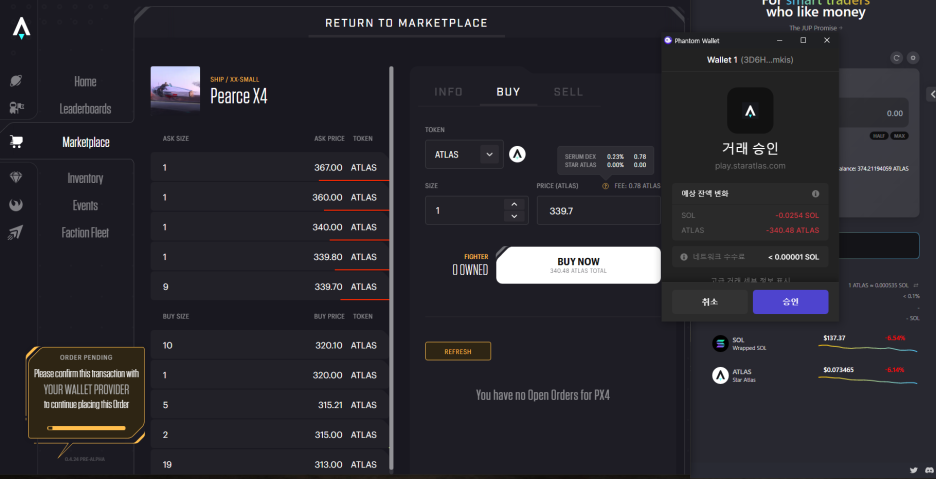
Task: Click the Wallet 1 (3D6H...mkis) label
Action: tap(750, 60)
